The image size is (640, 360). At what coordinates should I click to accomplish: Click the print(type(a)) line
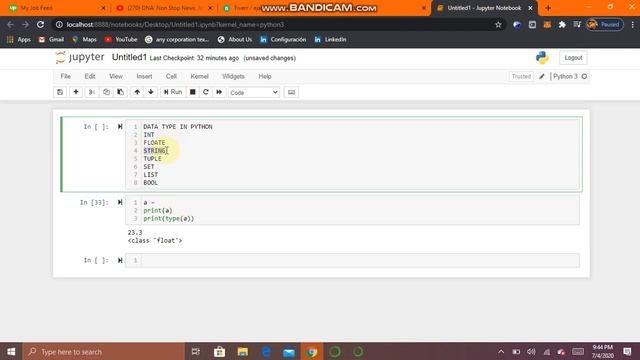[x=169, y=218]
